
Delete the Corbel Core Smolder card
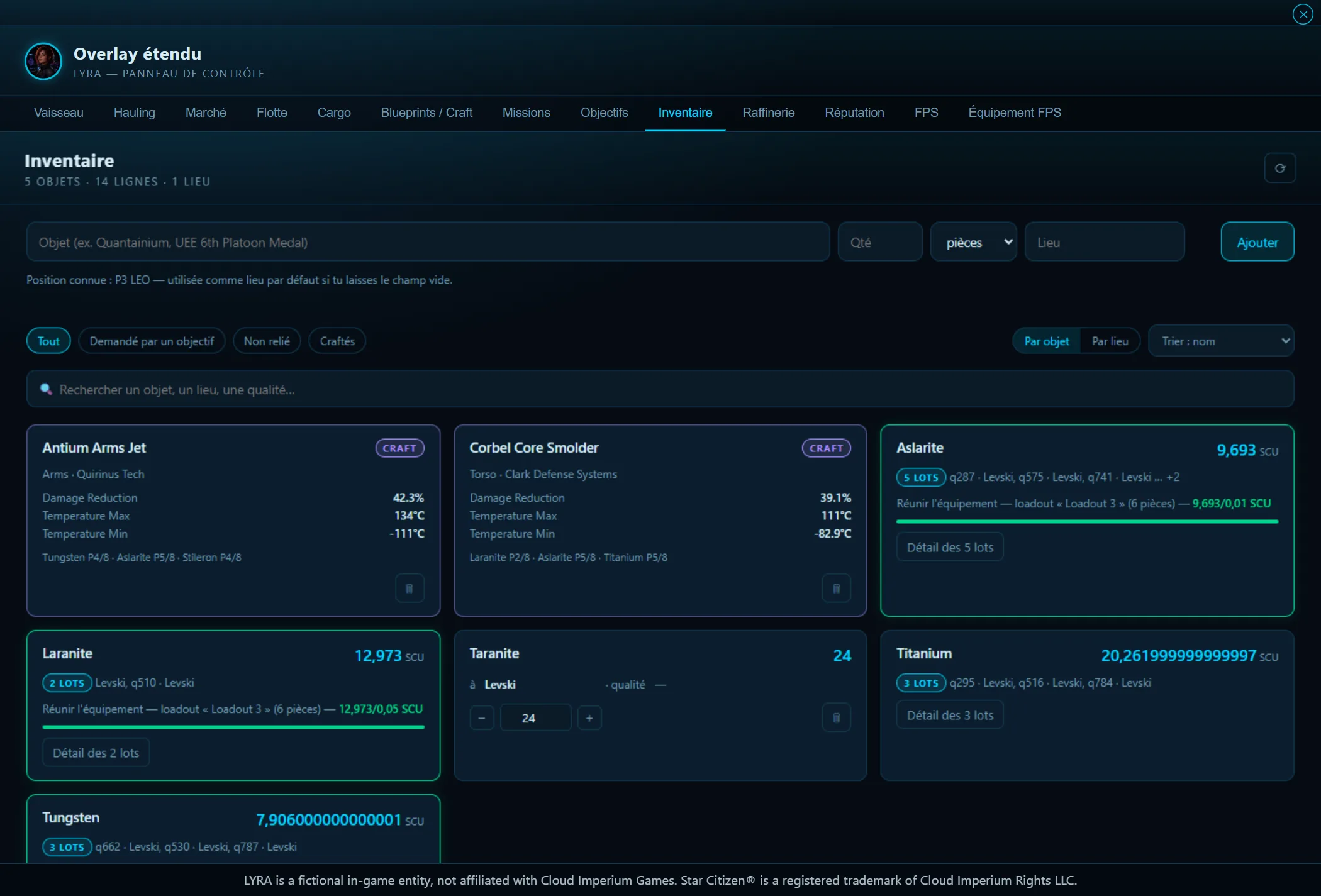coord(836,589)
